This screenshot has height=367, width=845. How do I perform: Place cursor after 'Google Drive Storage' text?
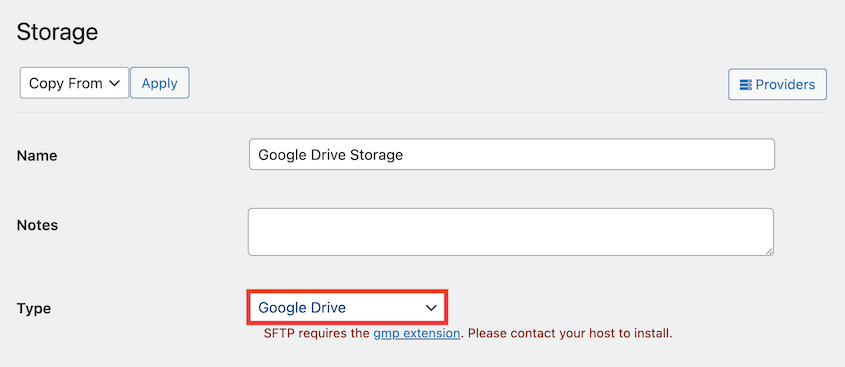coord(405,155)
